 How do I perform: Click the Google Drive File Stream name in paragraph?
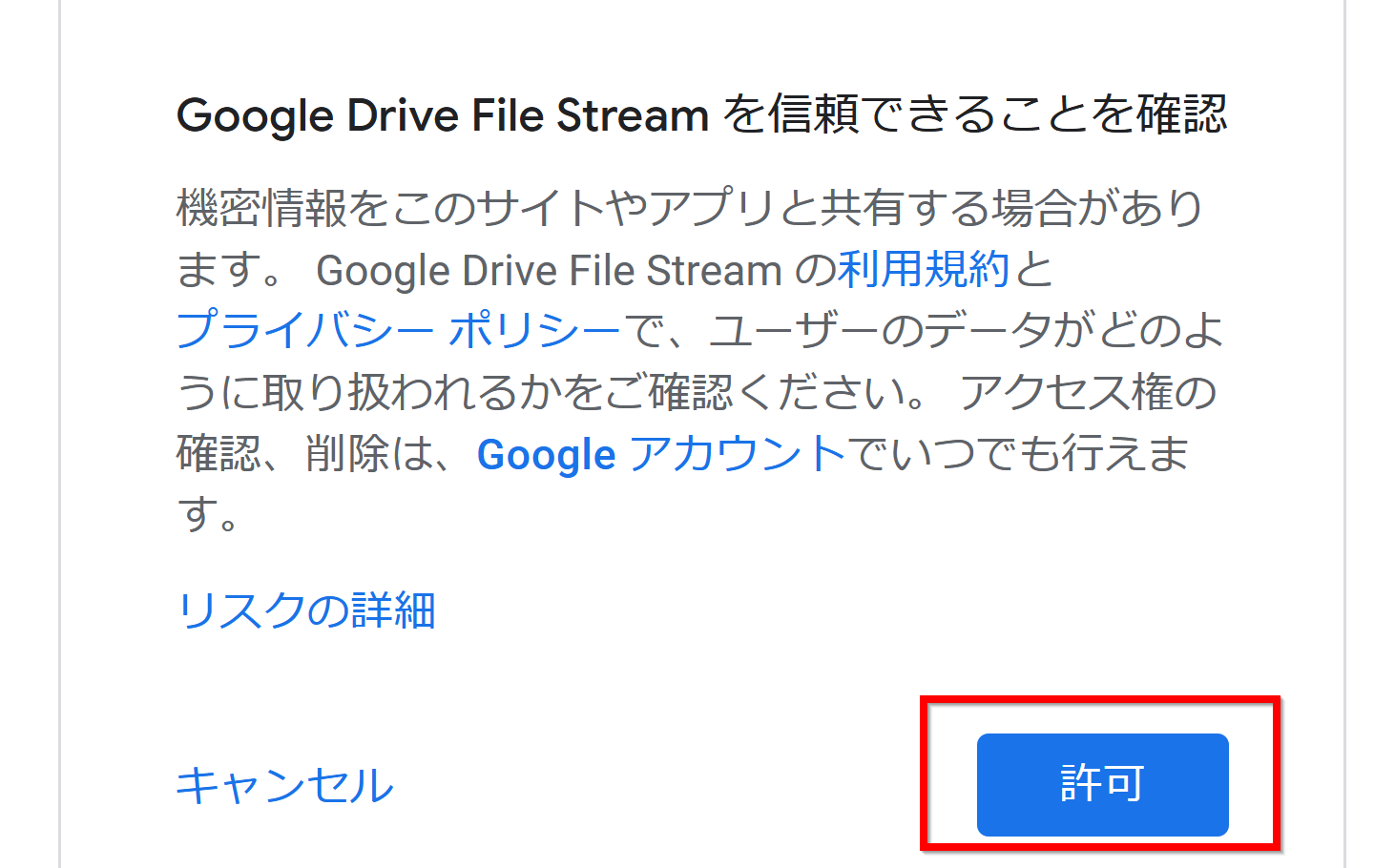[549, 270]
